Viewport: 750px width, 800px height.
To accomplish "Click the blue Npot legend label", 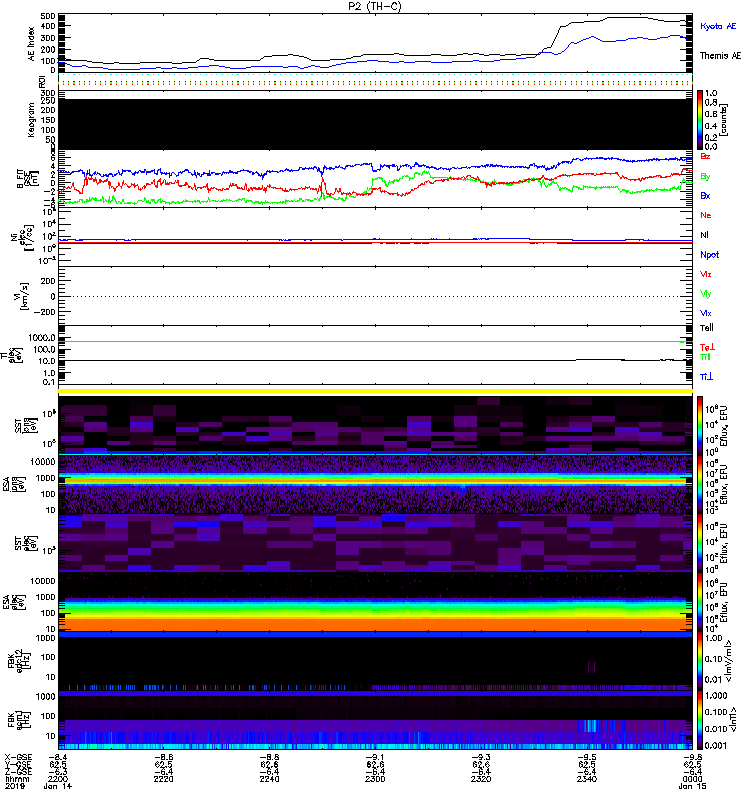I will 708,254.
